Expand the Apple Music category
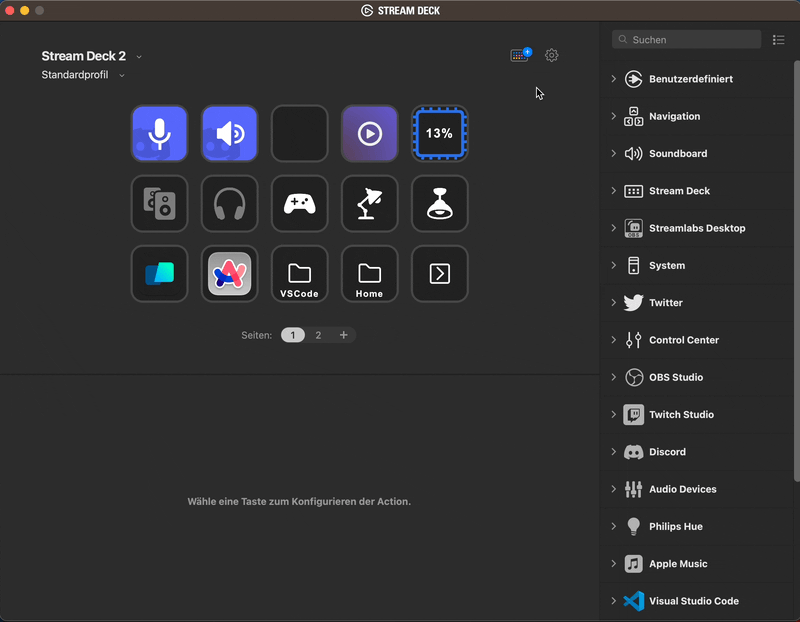The width and height of the screenshot is (800, 622). [614, 564]
